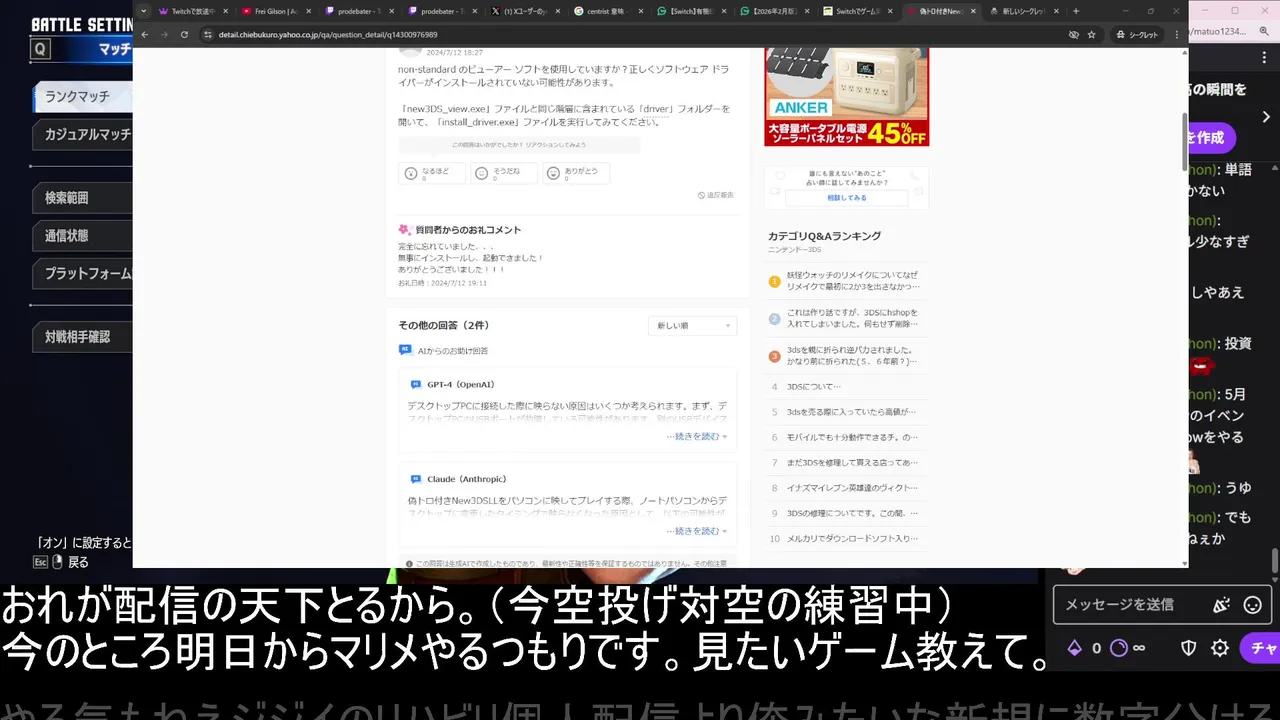Screen dimensions: 1280x720
Task: Toggle the なるほど reaction
Action: coord(432,173)
